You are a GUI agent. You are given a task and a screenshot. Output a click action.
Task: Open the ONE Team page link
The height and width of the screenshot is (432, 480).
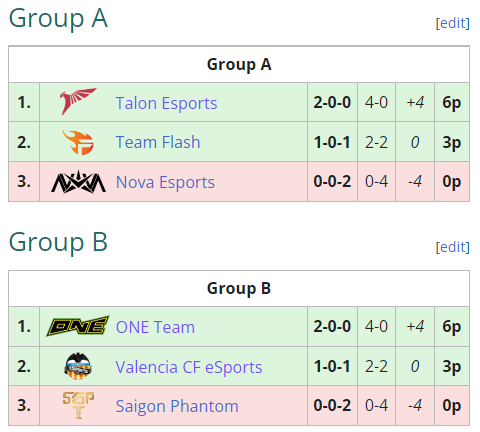click(155, 327)
